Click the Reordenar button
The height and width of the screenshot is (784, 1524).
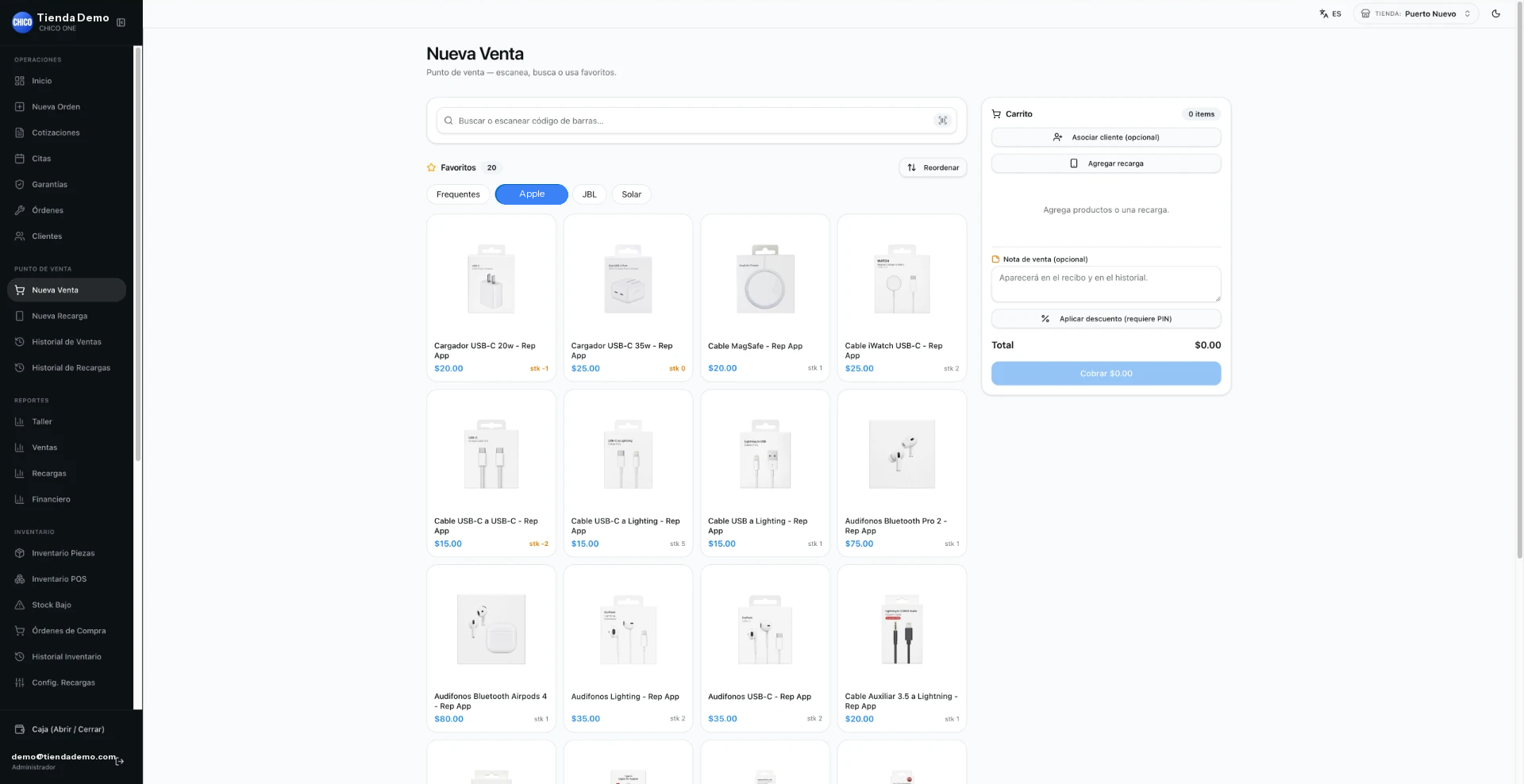(x=933, y=167)
